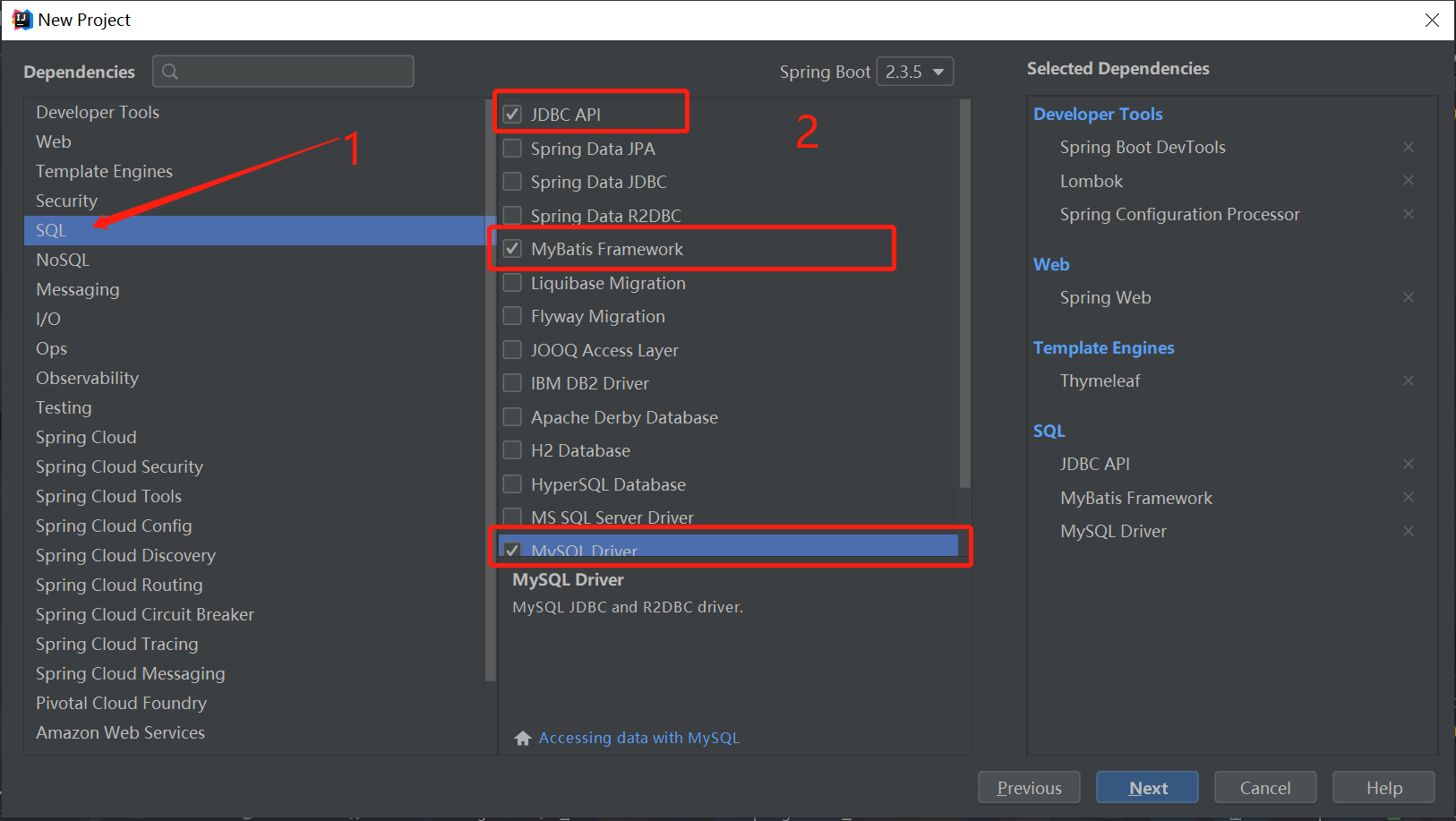Screen dimensions: 1456x821
Task: Select the Template Engines category
Action: (104, 171)
